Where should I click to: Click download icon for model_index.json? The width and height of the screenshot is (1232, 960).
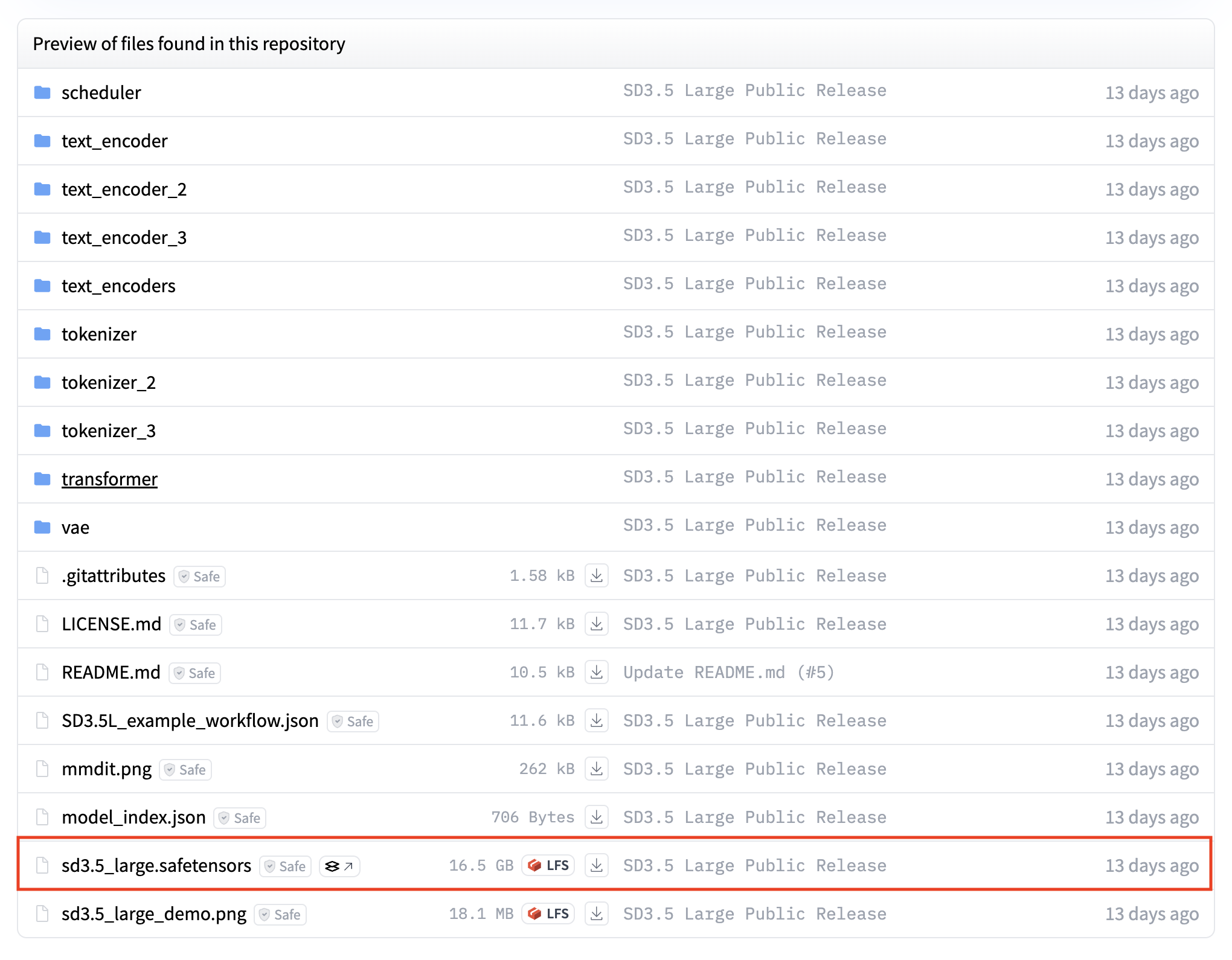pyautogui.click(x=596, y=817)
